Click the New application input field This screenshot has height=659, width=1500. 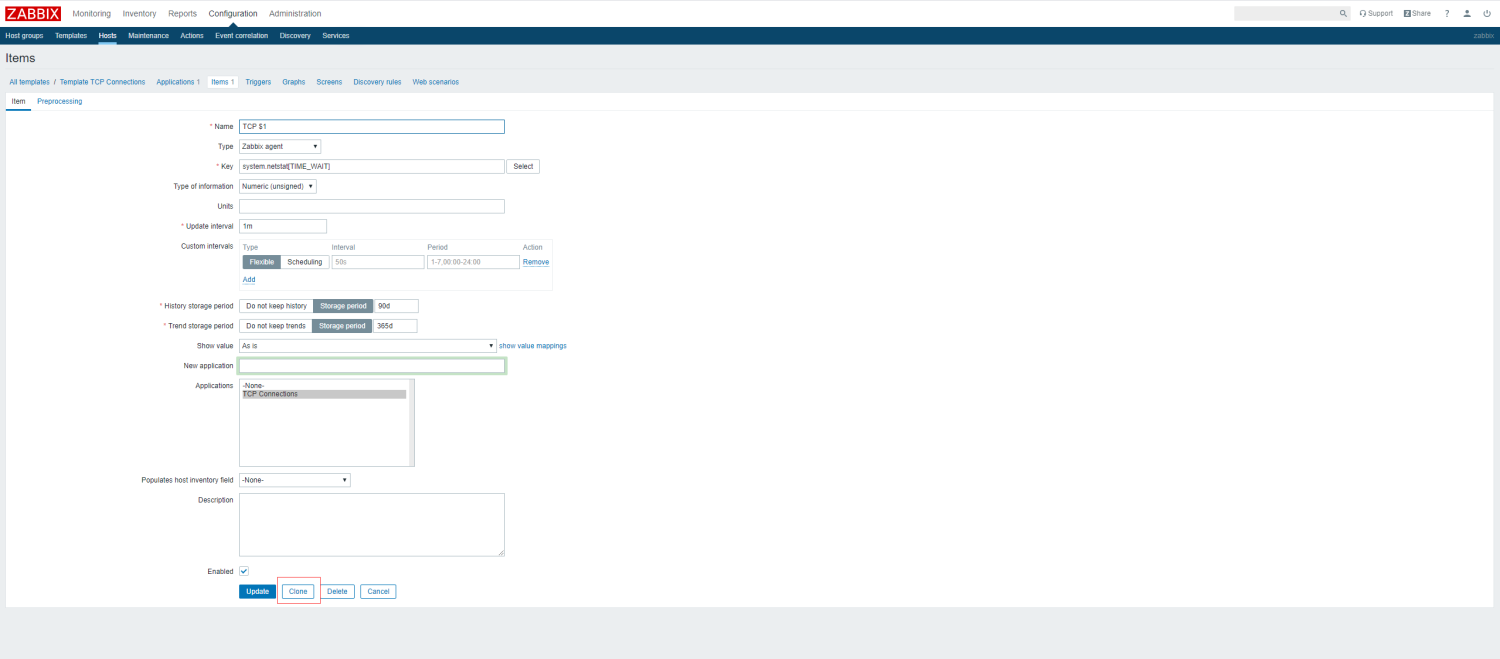(372, 366)
